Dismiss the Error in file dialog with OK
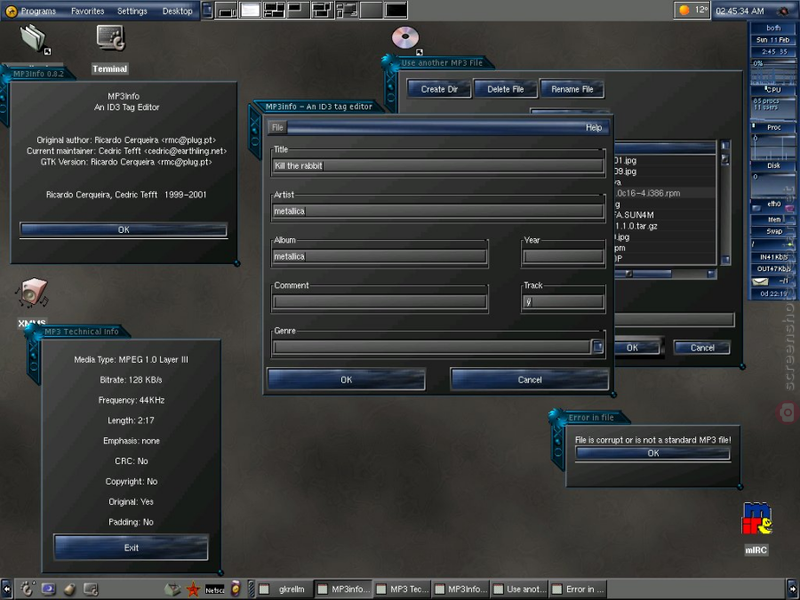This screenshot has height=600, width=800. pos(653,453)
